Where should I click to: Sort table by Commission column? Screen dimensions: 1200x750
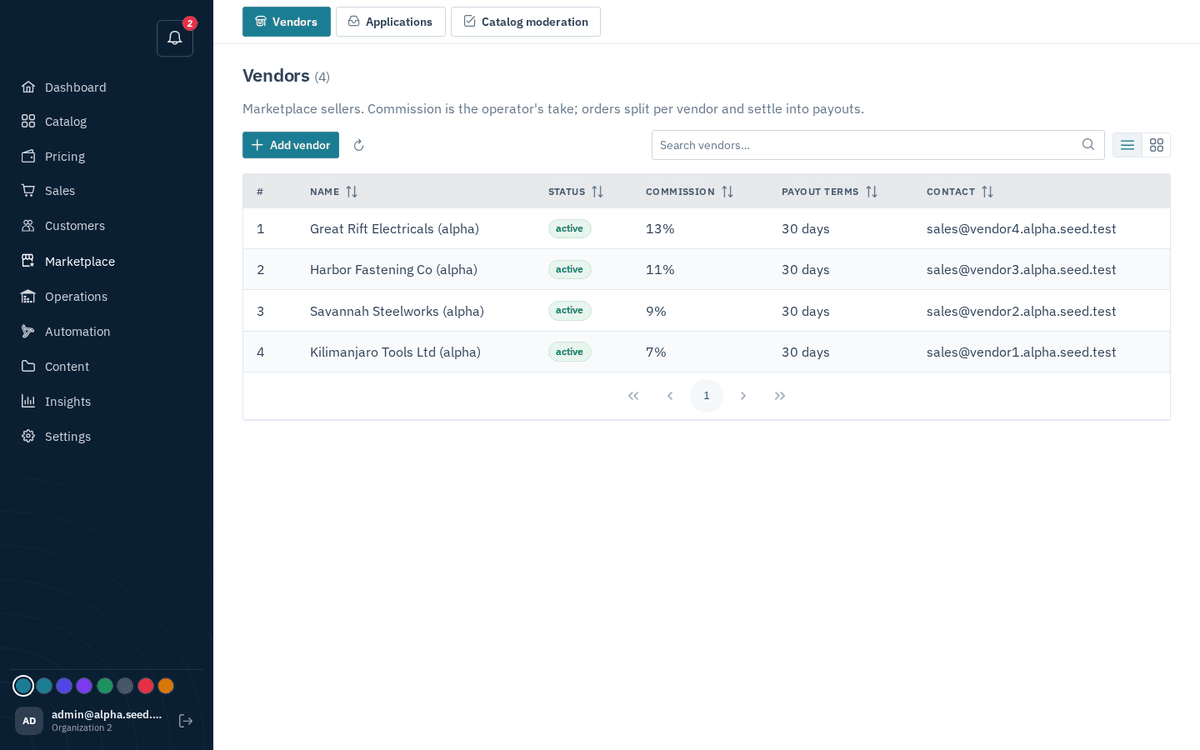pos(690,191)
